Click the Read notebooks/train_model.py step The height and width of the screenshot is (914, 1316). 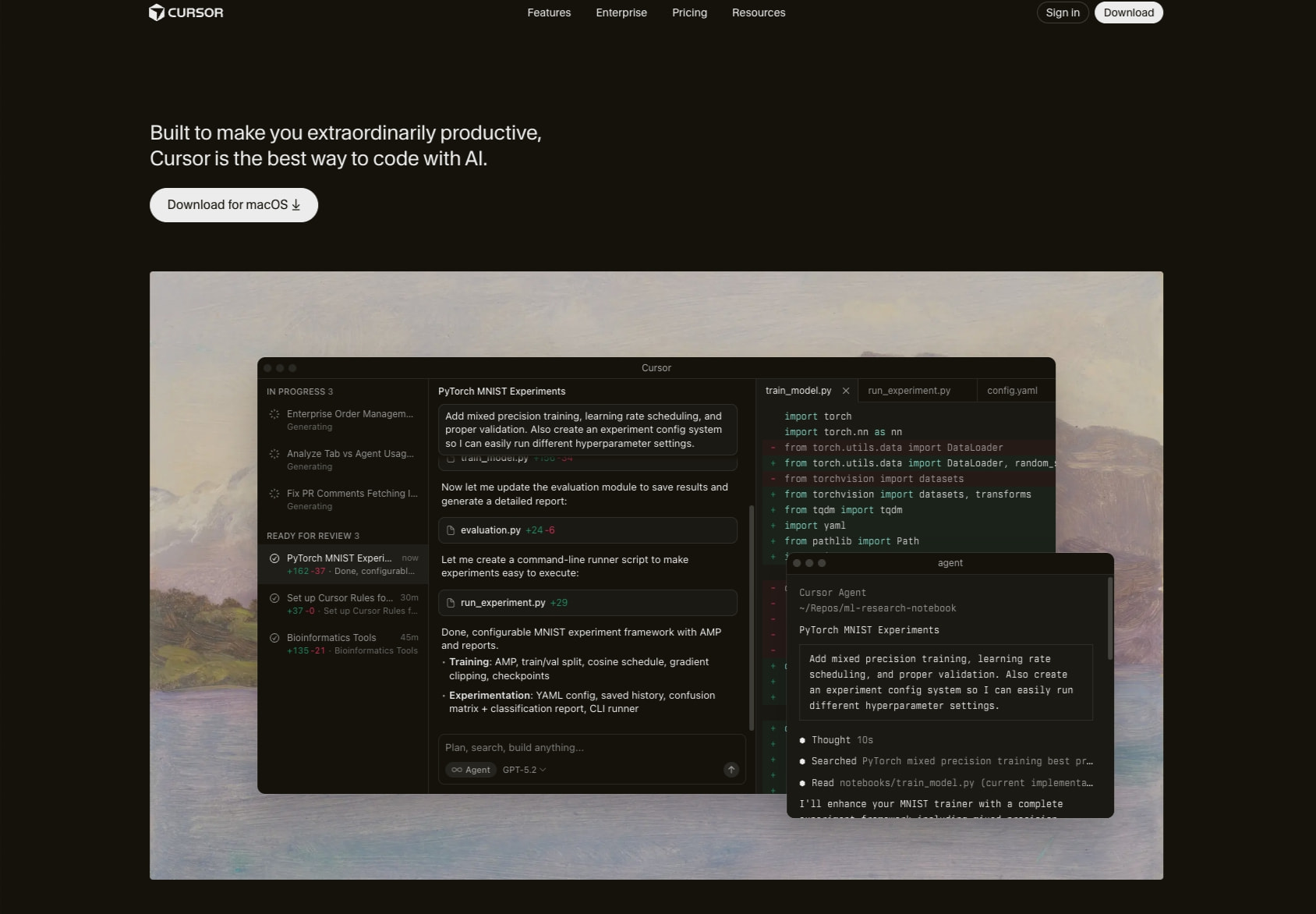[x=946, y=782]
